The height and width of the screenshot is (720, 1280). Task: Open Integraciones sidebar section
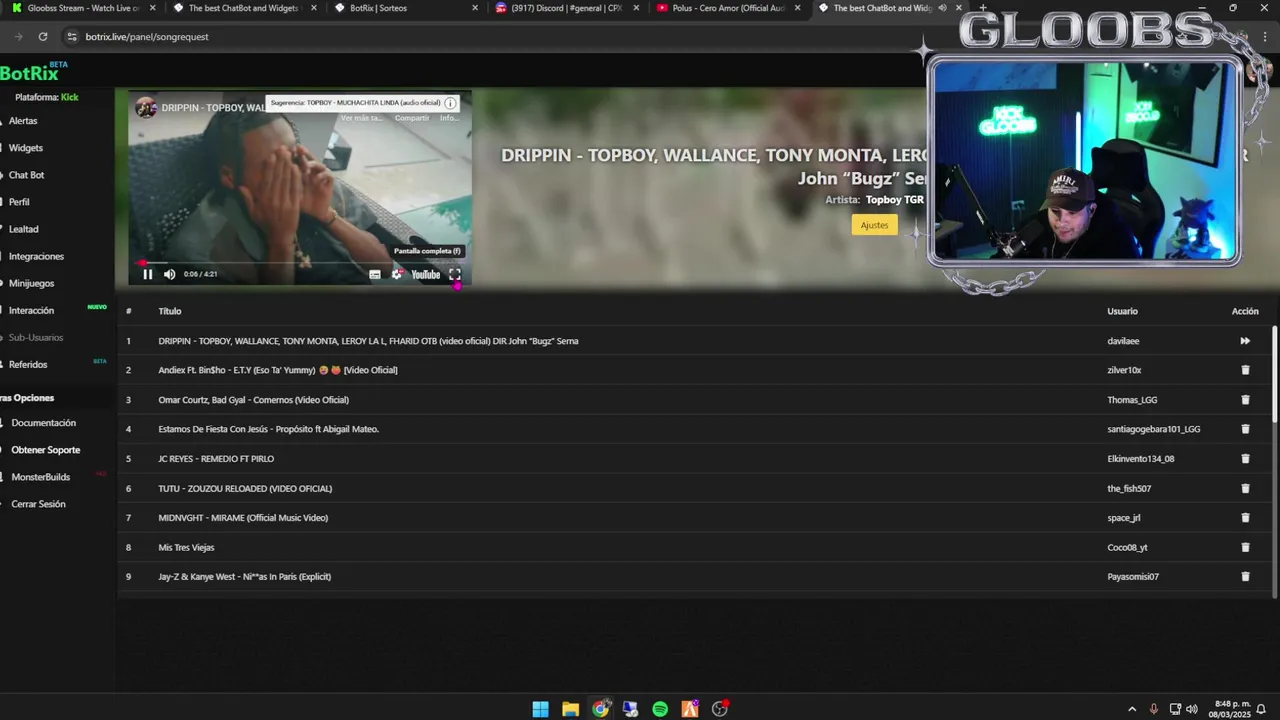[x=36, y=256]
